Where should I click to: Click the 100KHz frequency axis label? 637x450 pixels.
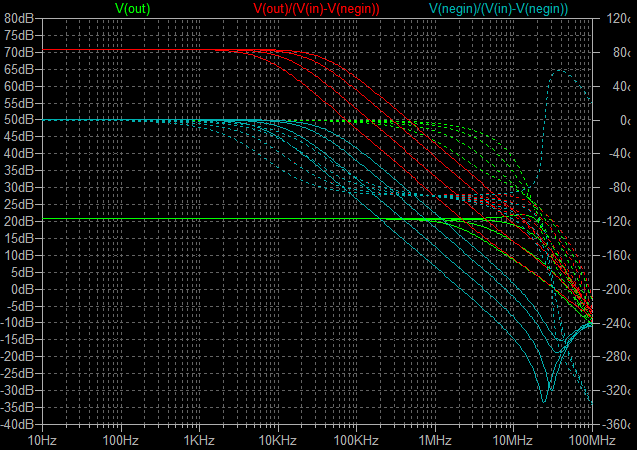353,439
